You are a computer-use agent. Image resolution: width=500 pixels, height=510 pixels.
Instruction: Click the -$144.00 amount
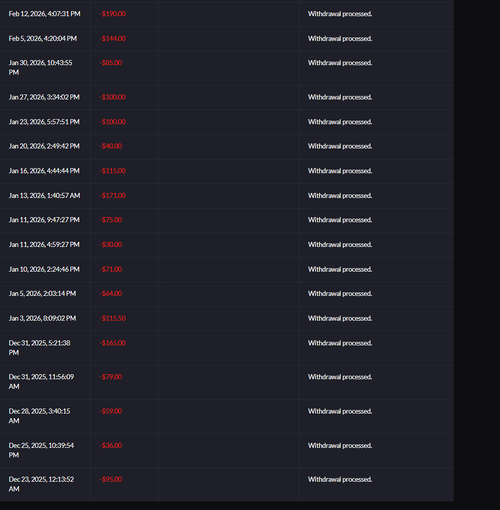pos(113,38)
